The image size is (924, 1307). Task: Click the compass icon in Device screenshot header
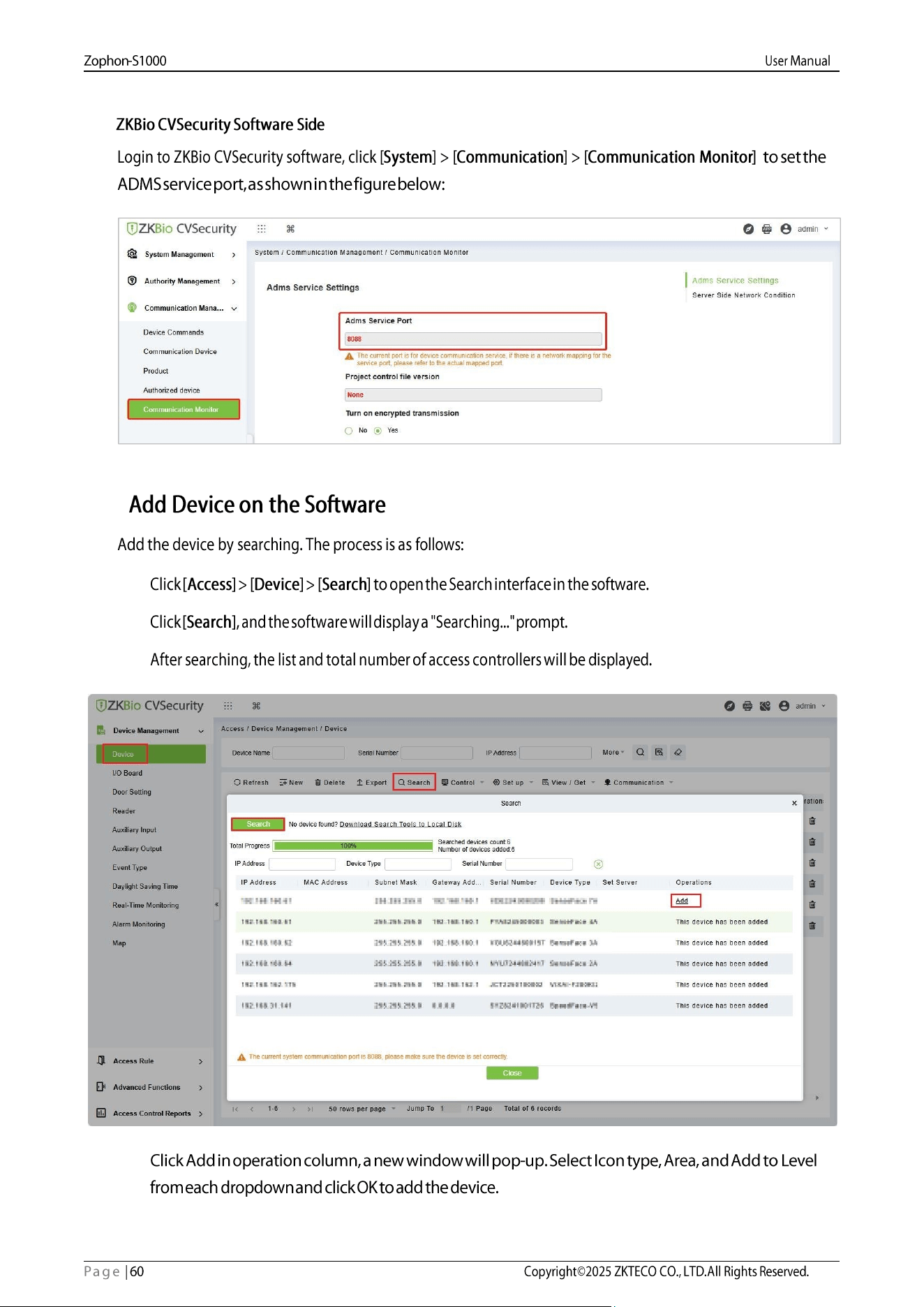pyautogui.click(x=729, y=706)
